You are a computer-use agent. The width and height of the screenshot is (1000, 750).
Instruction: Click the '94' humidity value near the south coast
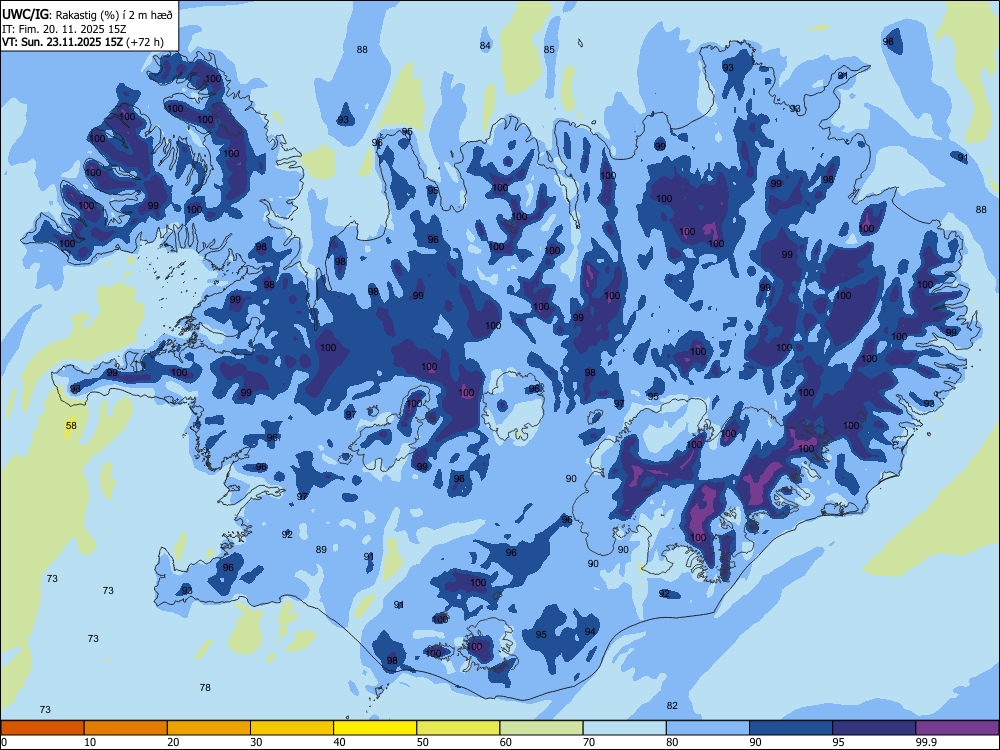(590, 632)
